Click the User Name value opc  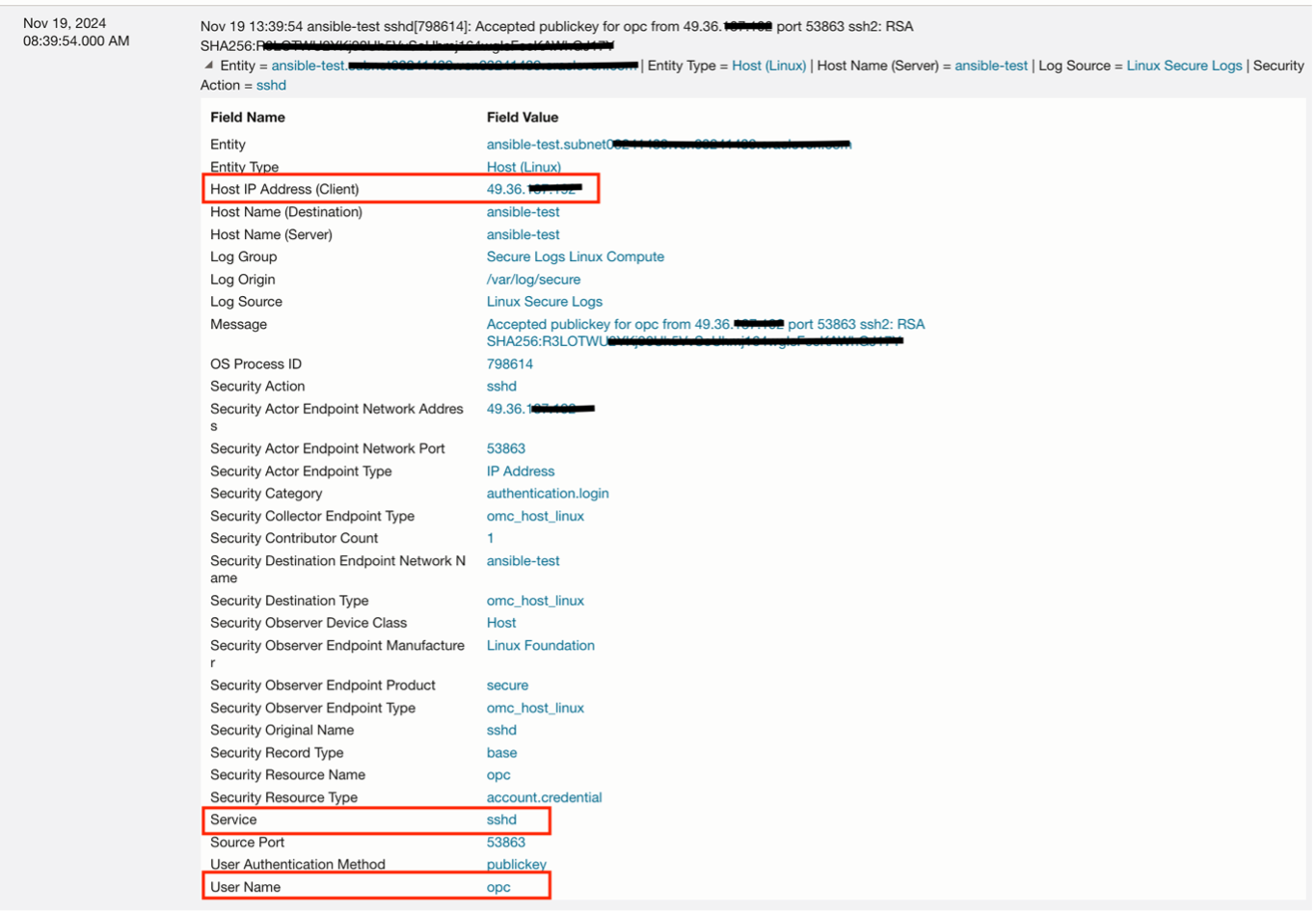point(498,887)
